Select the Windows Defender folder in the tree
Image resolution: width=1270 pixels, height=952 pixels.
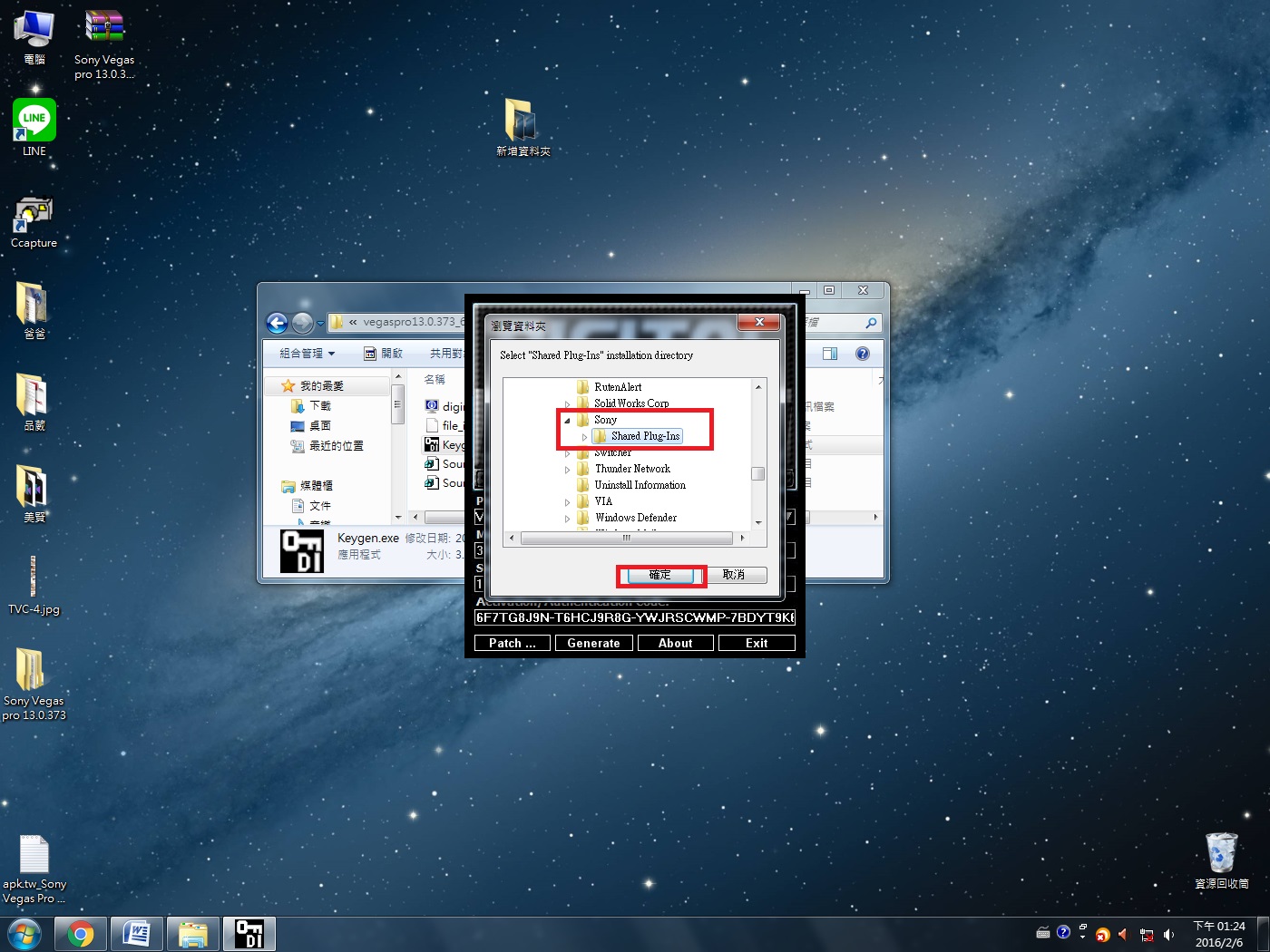click(635, 518)
